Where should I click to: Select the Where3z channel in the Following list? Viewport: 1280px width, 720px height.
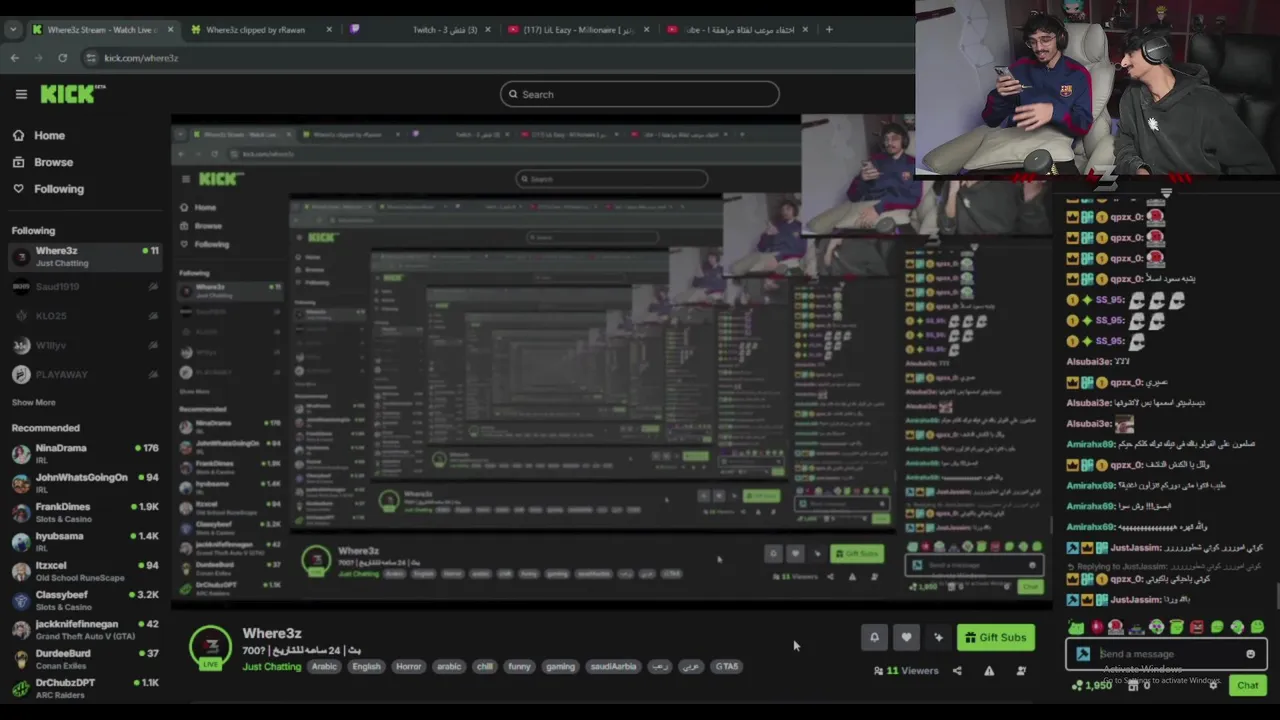85,257
